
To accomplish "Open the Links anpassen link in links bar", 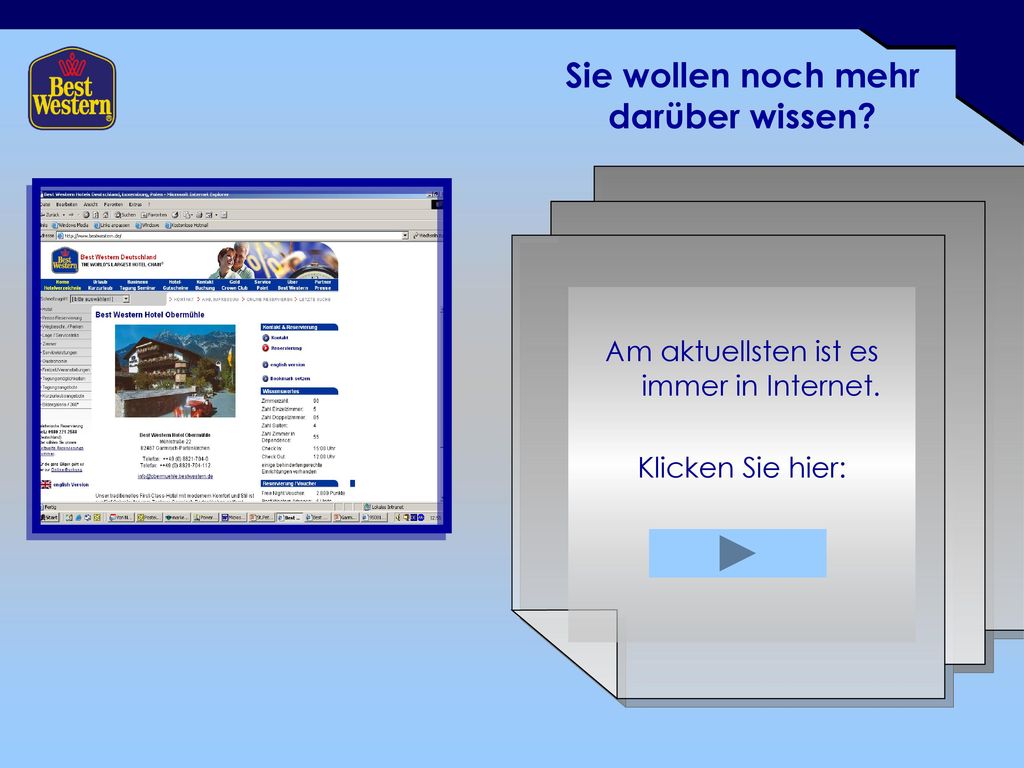I will 112,225.
